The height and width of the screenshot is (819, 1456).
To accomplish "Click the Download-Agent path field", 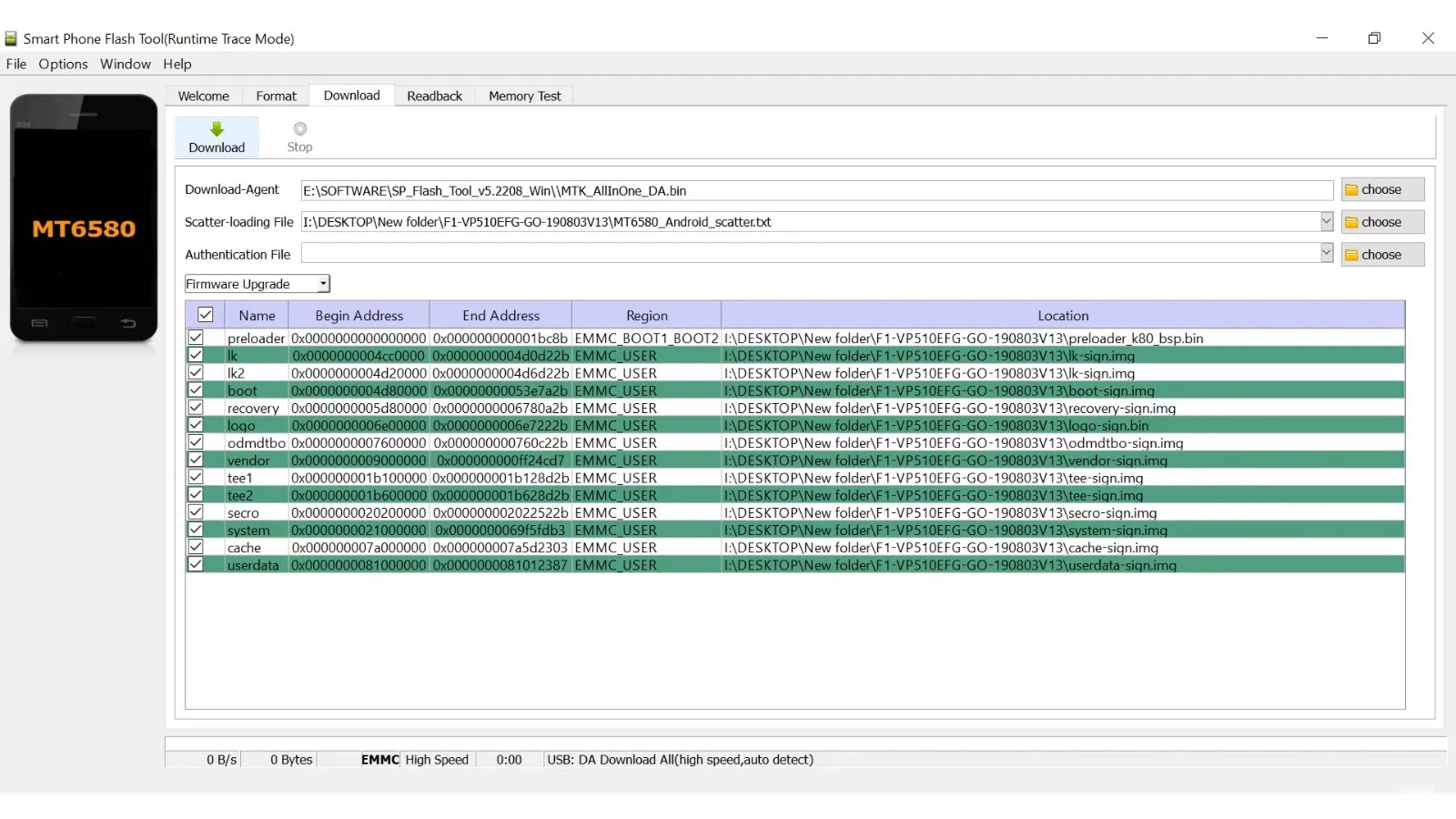I will [817, 190].
